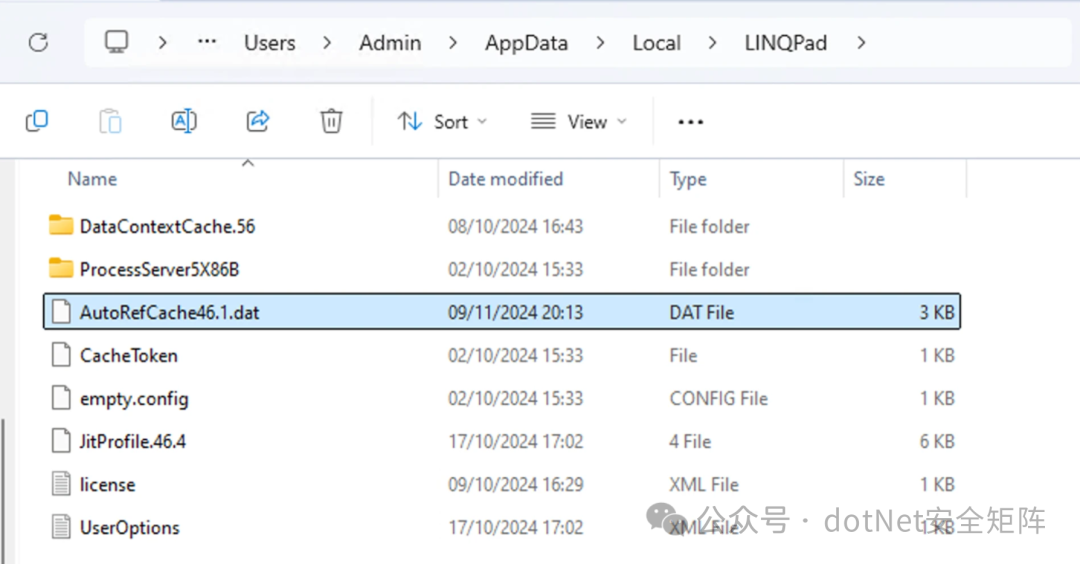Go to Users in the breadcrumb
This screenshot has width=1080, height=564.
click(269, 43)
